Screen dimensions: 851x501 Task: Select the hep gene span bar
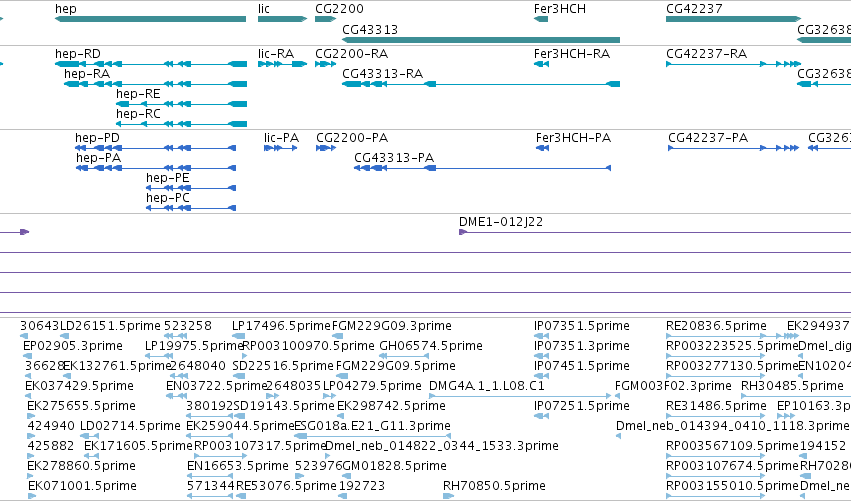[150, 19]
